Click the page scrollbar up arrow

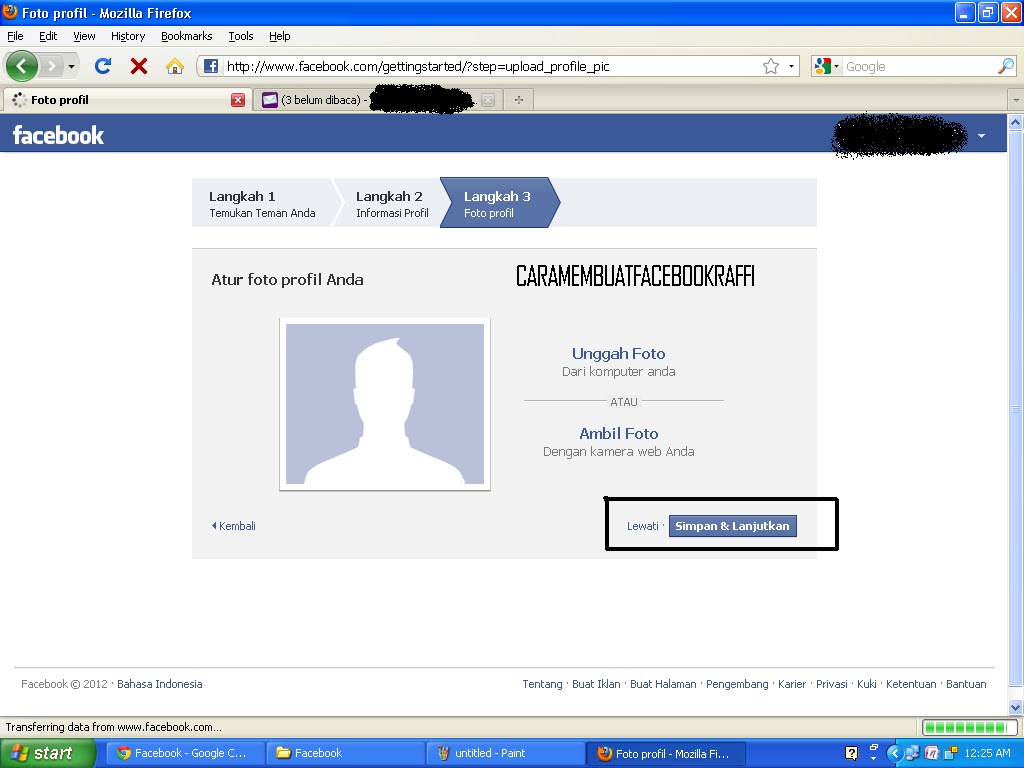coord(1016,122)
